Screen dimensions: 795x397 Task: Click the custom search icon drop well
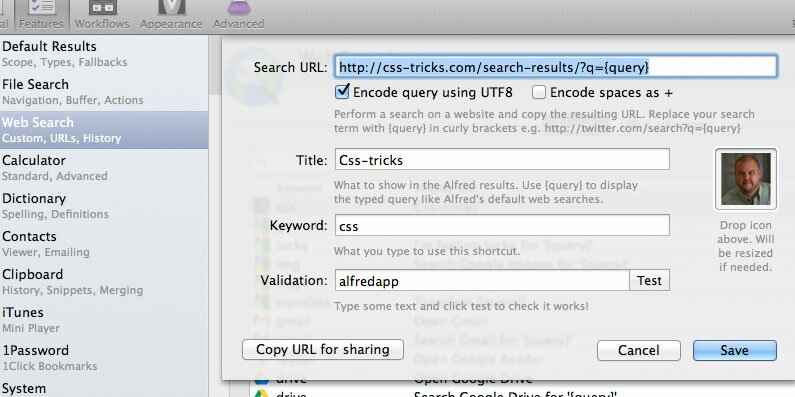click(746, 179)
